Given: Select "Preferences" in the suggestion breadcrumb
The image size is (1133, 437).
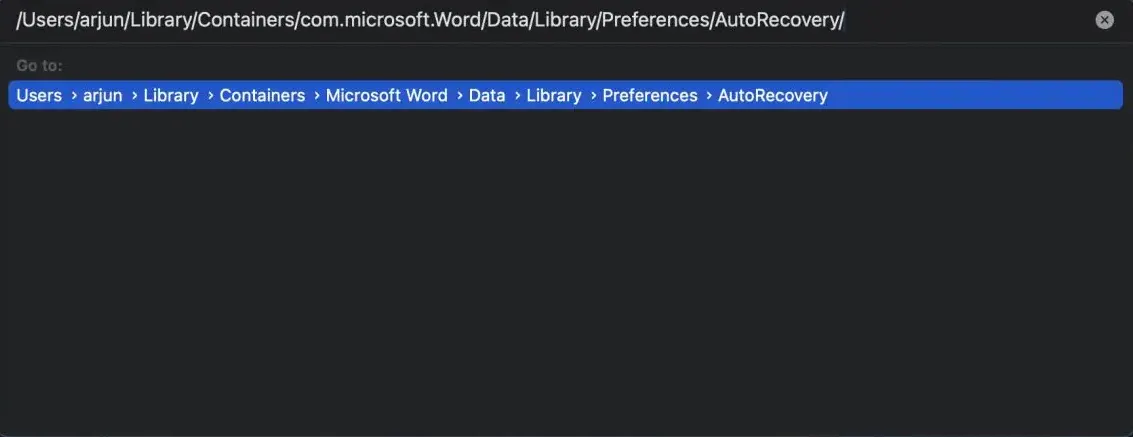Looking at the screenshot, I should click(x=649, y=96).
